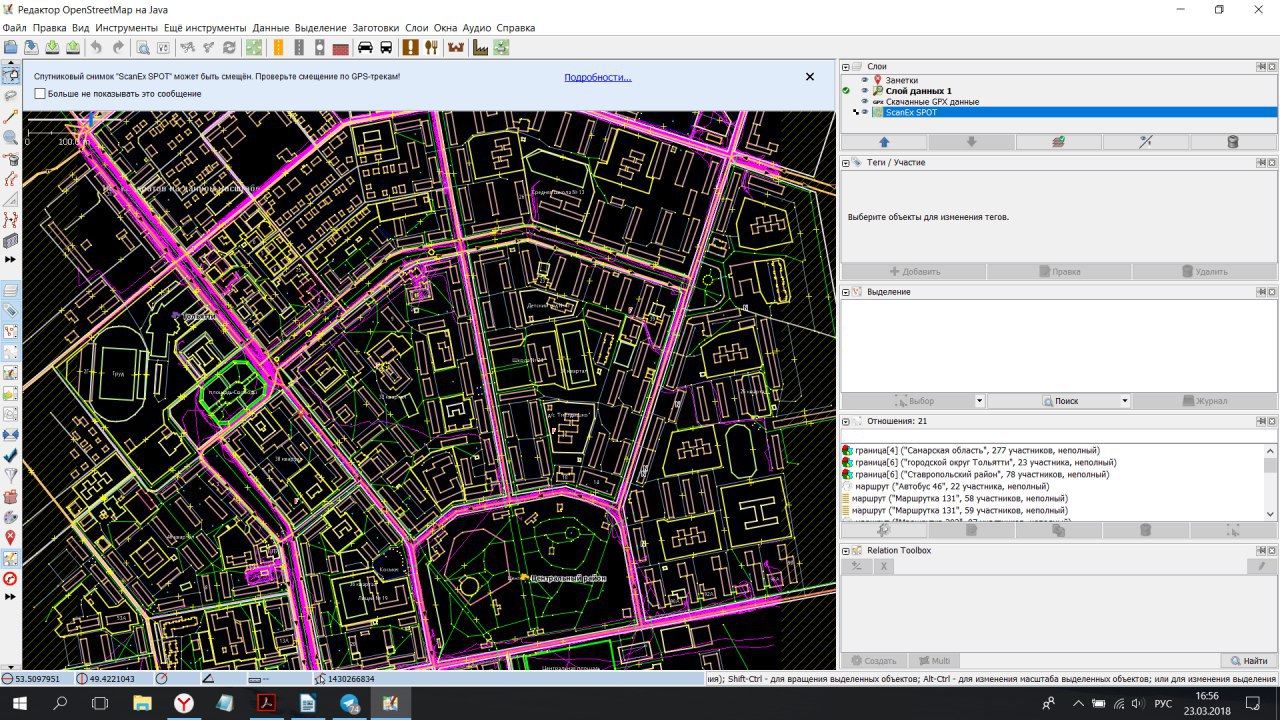Toggle visibility eye of Слой данных 1
1280x720 pixels.
pos(865,91)
